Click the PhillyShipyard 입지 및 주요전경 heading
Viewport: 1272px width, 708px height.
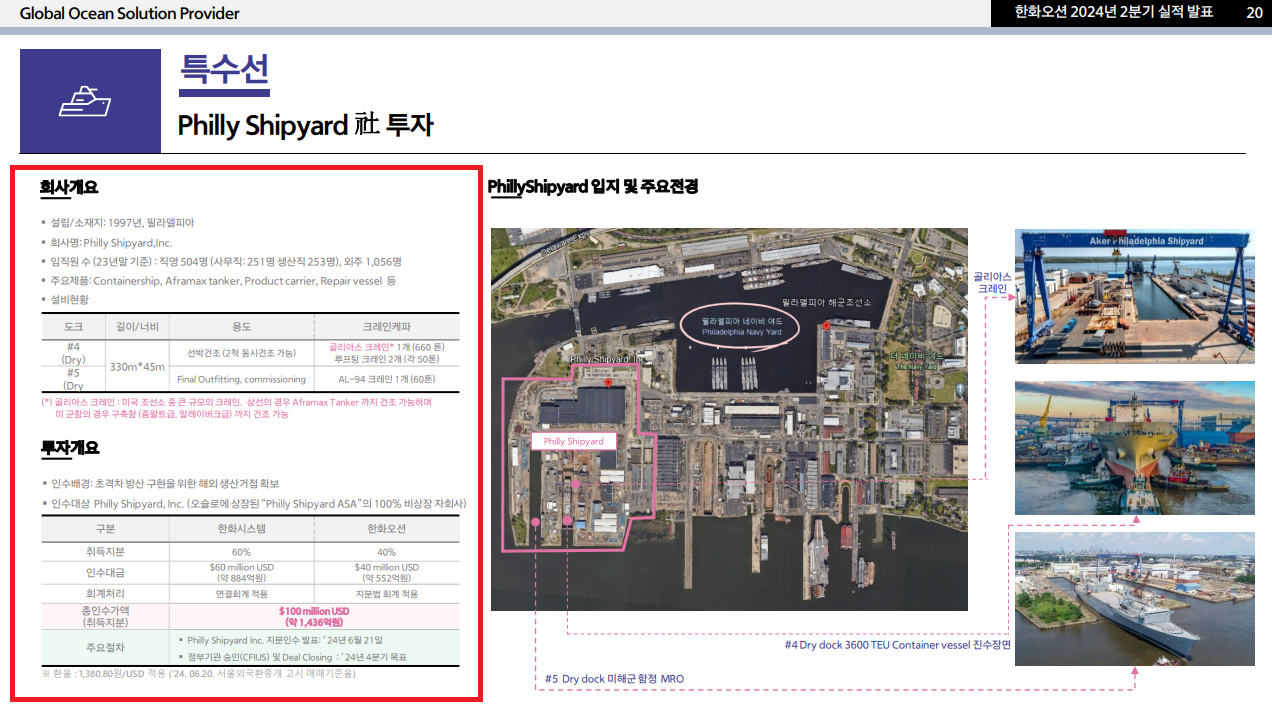(593, 187)
